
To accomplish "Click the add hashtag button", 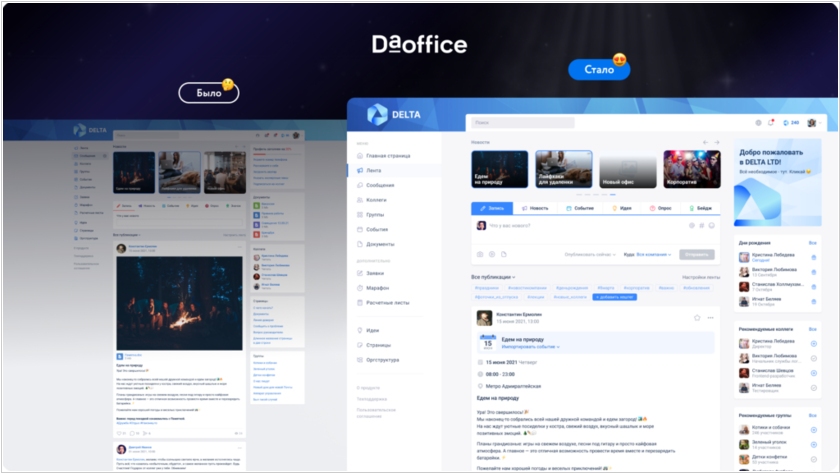I will (614, 297).
